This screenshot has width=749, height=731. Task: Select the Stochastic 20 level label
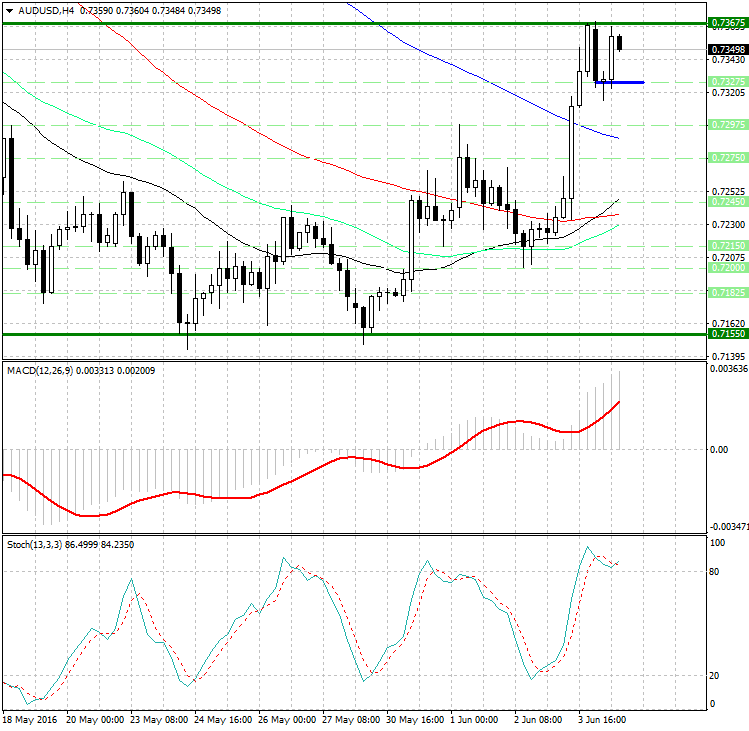[x=714, y=676]
